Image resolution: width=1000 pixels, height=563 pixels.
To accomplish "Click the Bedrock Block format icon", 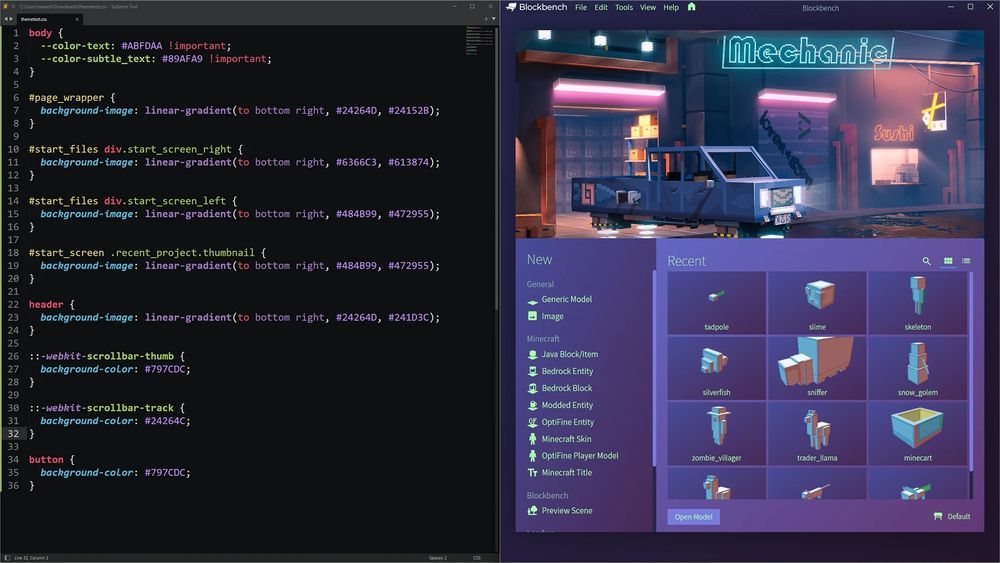I will coord(533,388).
